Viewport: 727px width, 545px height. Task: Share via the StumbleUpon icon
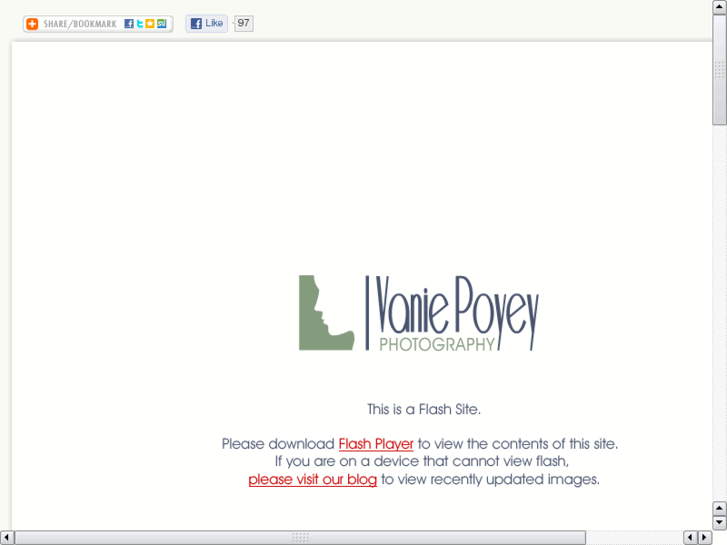(x=161, y=24)
